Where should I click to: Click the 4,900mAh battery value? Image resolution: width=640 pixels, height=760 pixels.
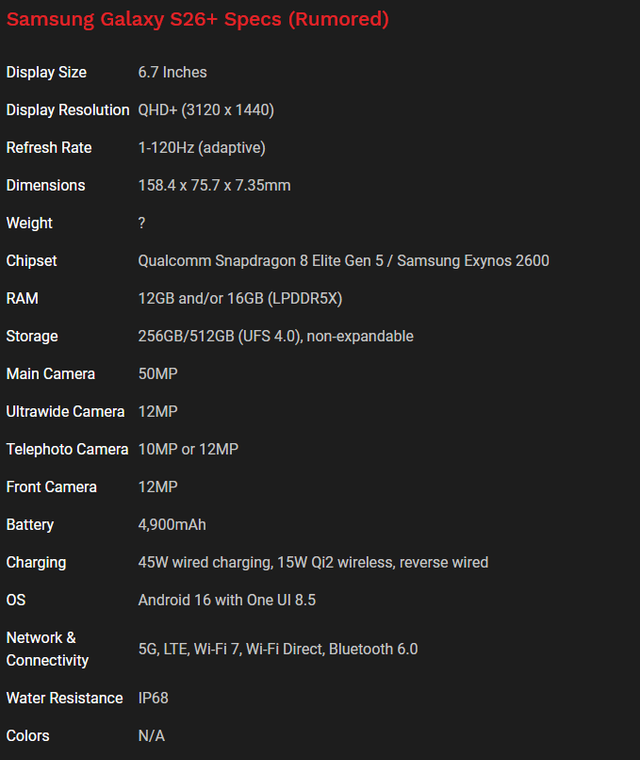click(x=172, y=525)
